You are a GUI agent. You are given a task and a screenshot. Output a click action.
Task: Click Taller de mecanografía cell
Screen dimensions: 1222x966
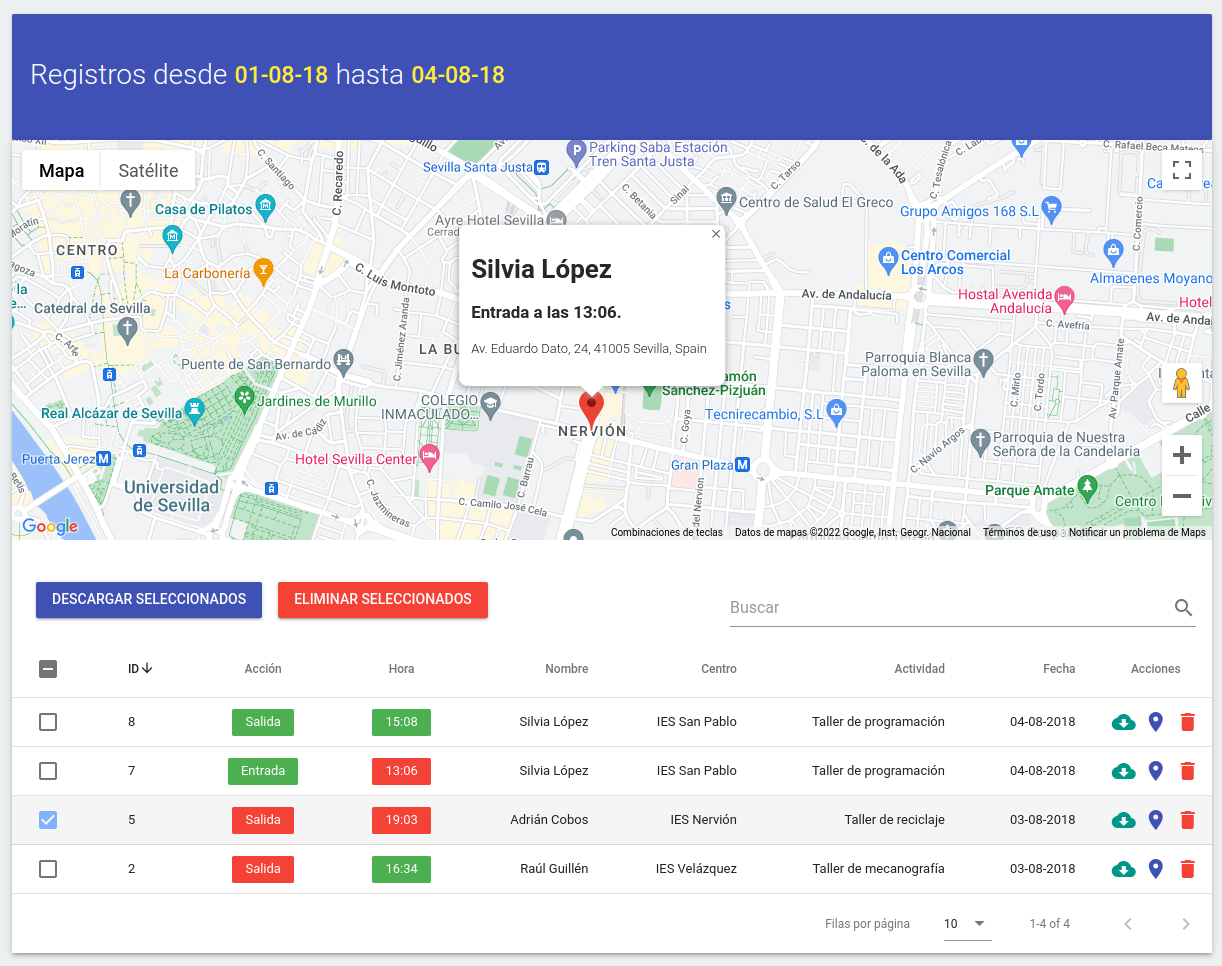tap(878, 869)
